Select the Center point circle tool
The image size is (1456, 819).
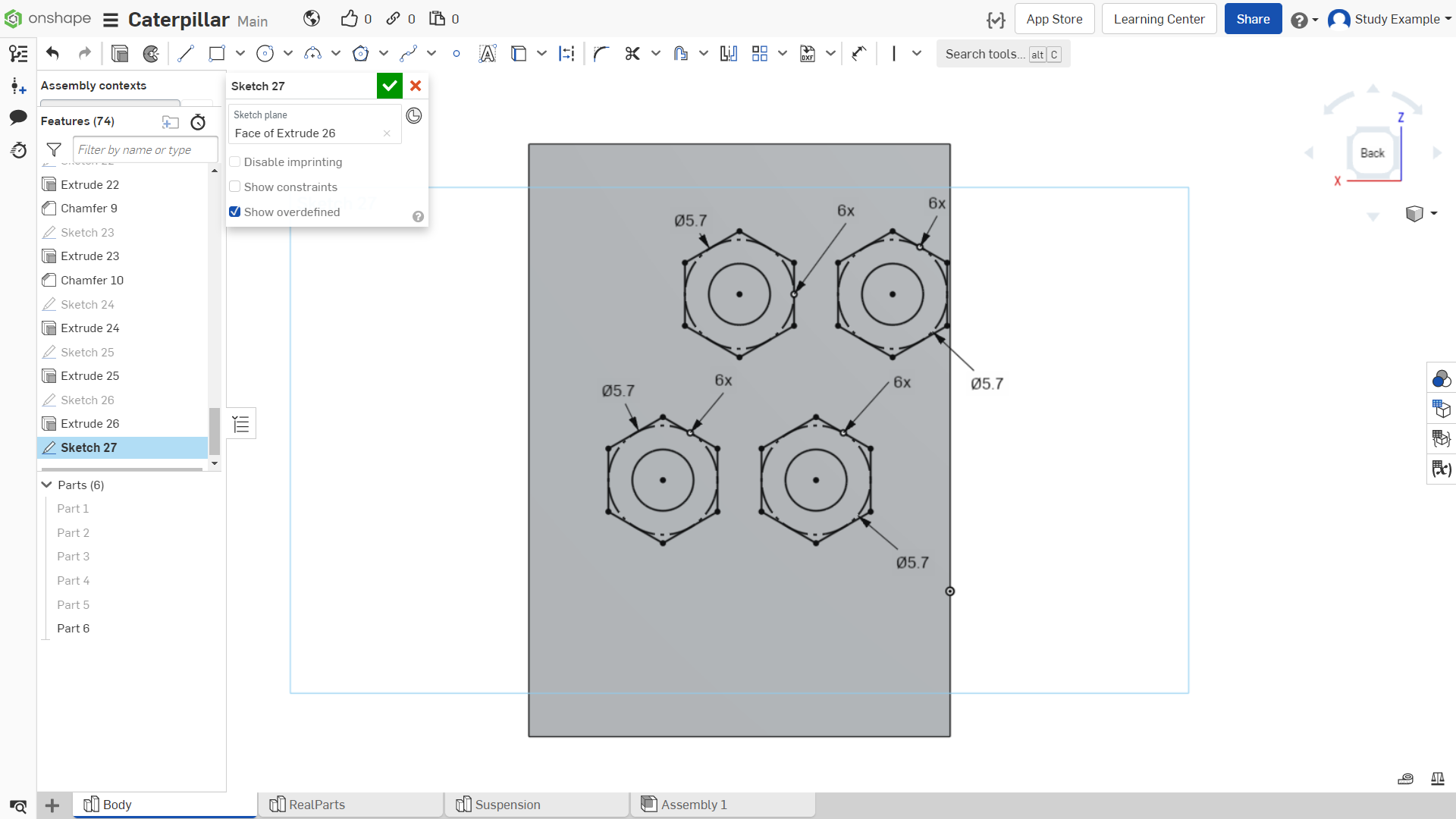coord(265,54)
